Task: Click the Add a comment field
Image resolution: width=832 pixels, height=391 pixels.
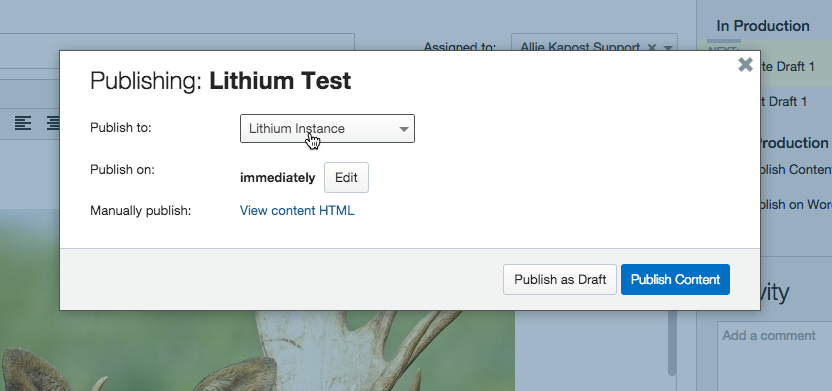Action: [x=775, y=355]
